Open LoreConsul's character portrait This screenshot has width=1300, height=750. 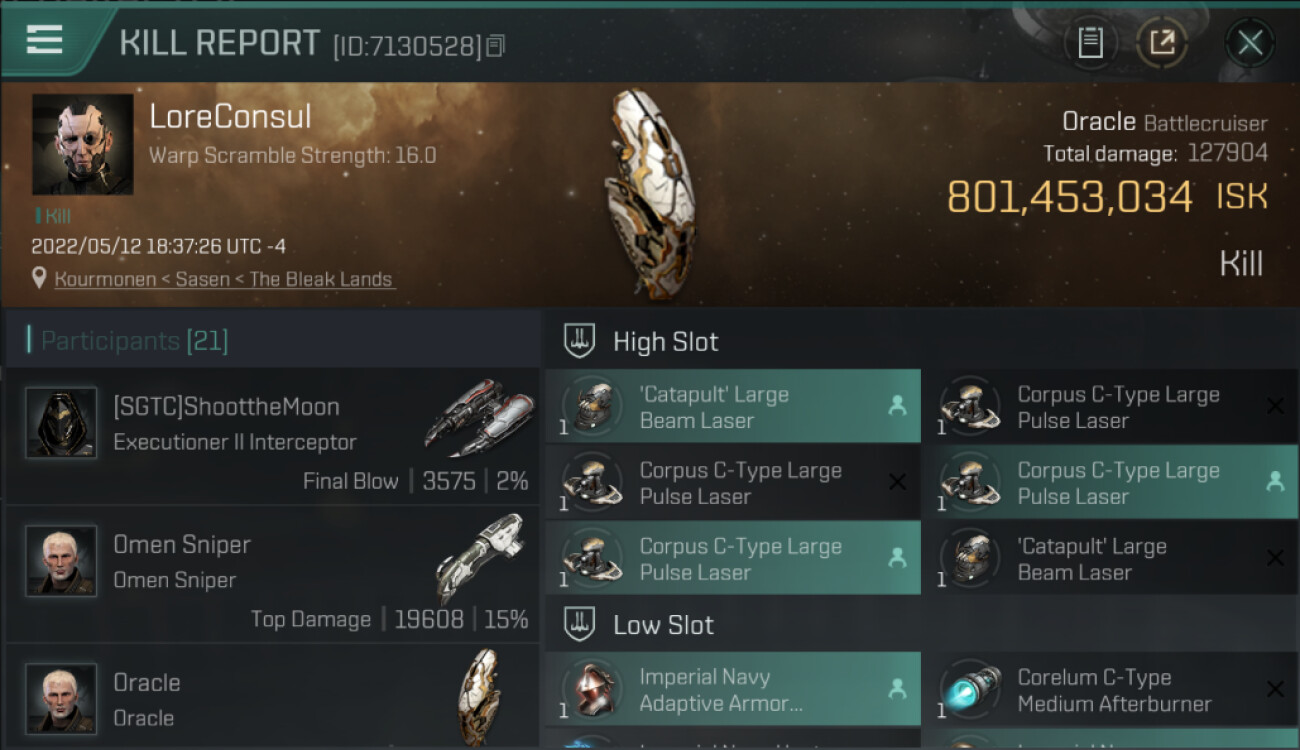click(x=83, y=144)
